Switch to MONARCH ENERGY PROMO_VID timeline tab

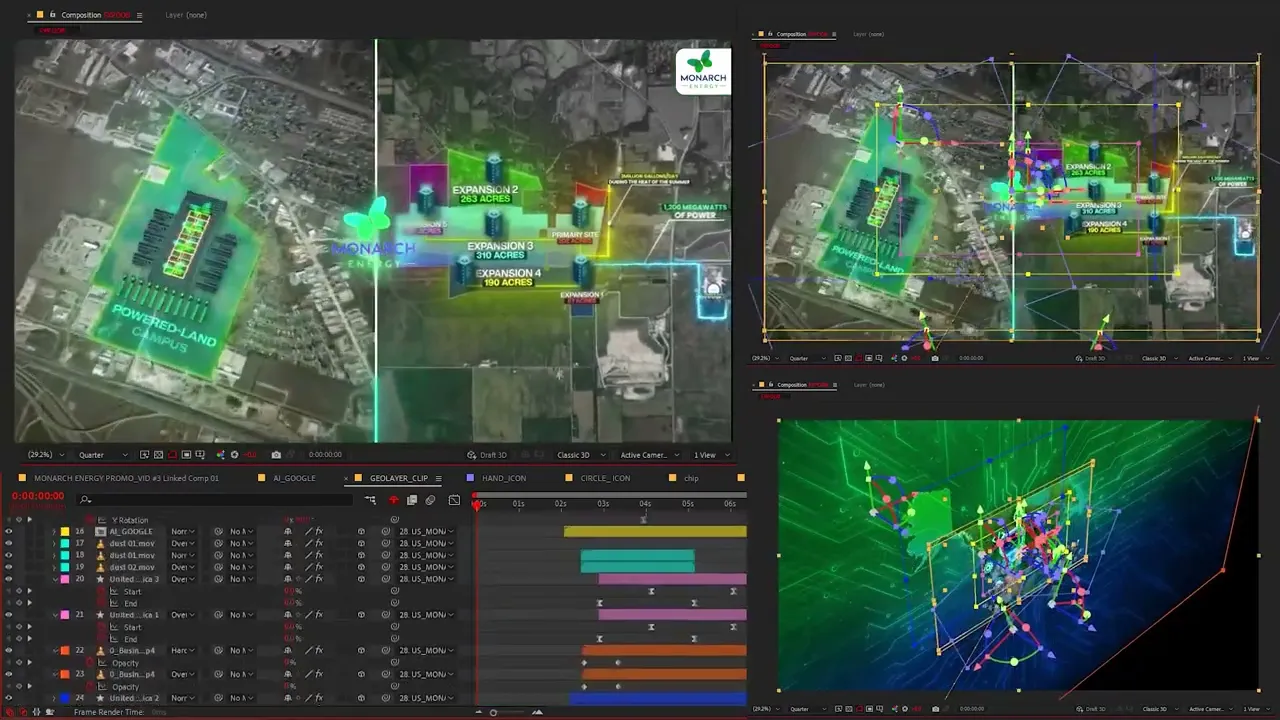(x=126, y=478)
